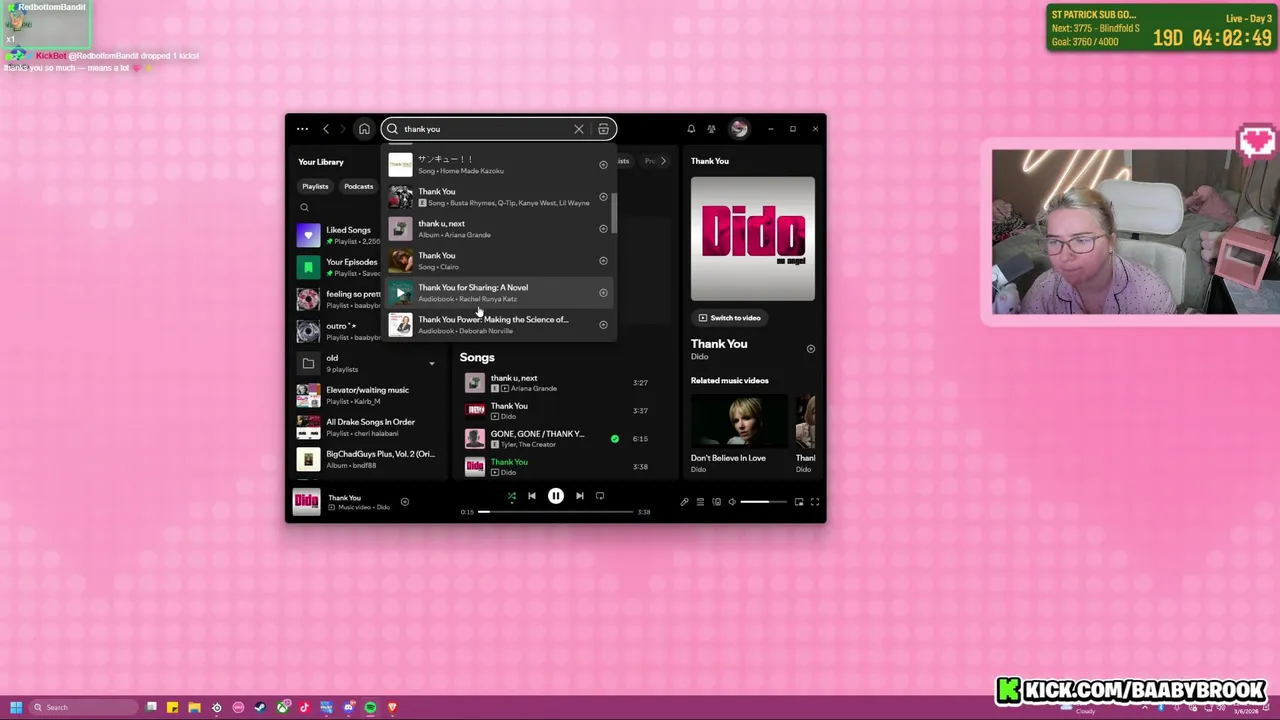1280x720 pixels.
Task: Open the lyrics microphone icon
Action: point(684,502)
